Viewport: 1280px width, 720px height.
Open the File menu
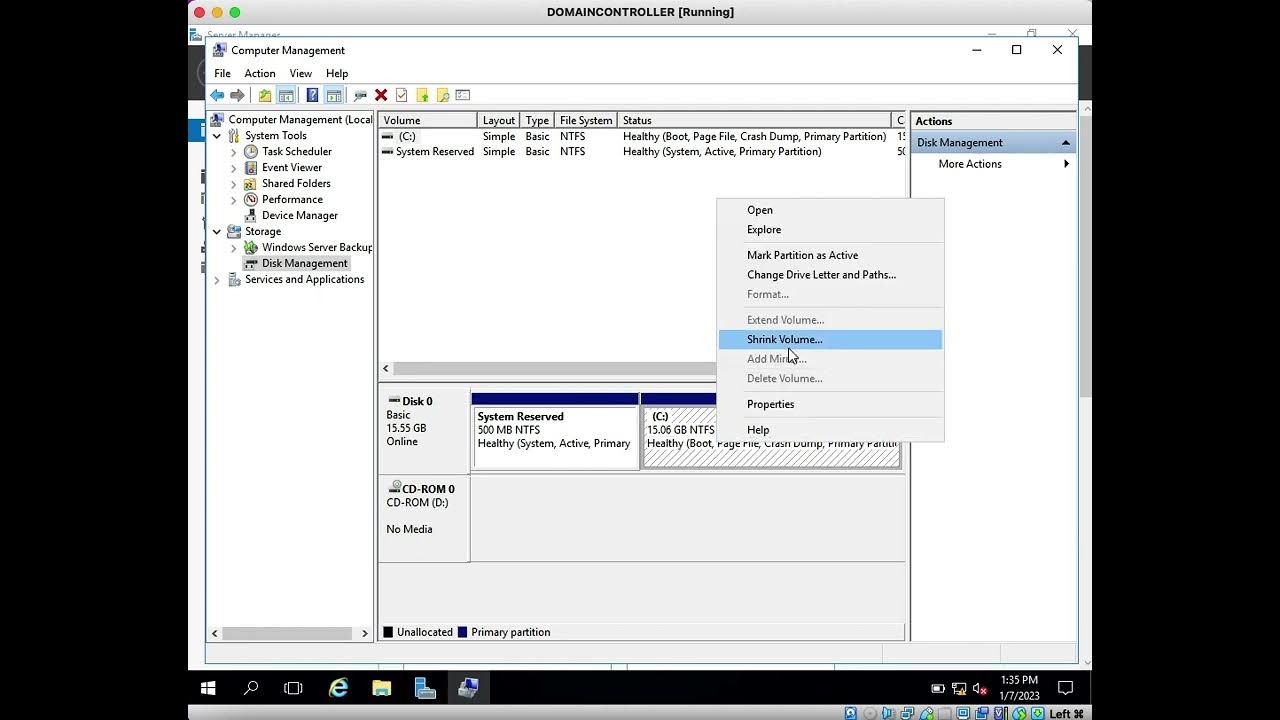222,73
